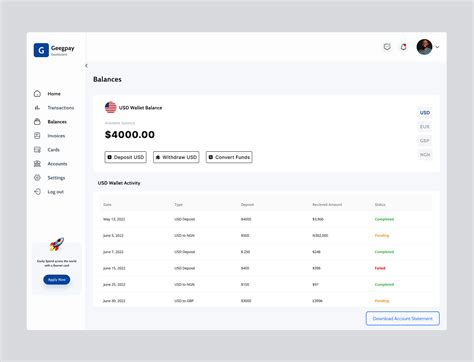Open the notifications bell
474x362 pixels.
point(403,47)
